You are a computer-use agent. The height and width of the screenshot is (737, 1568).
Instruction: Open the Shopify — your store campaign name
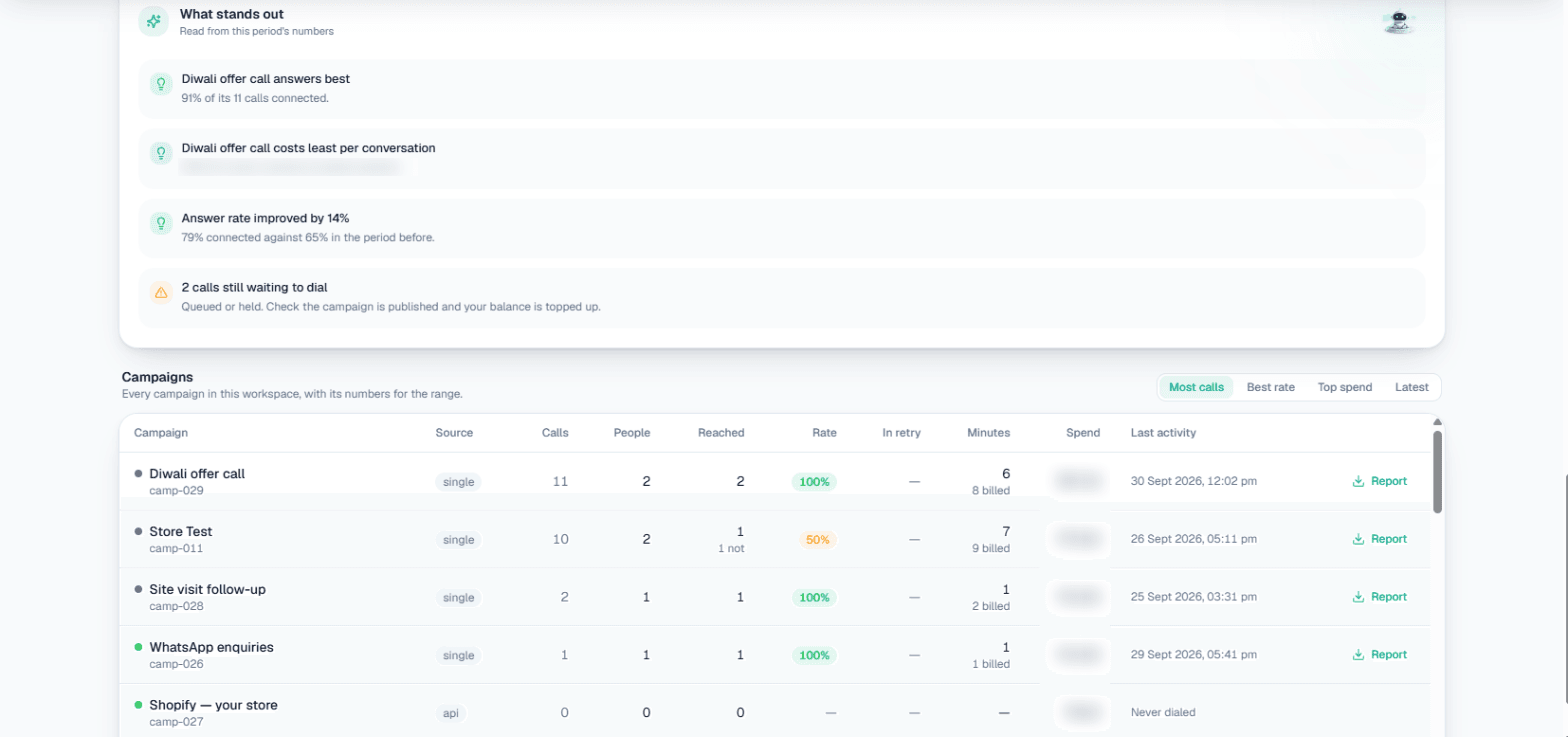coord(213,705)
